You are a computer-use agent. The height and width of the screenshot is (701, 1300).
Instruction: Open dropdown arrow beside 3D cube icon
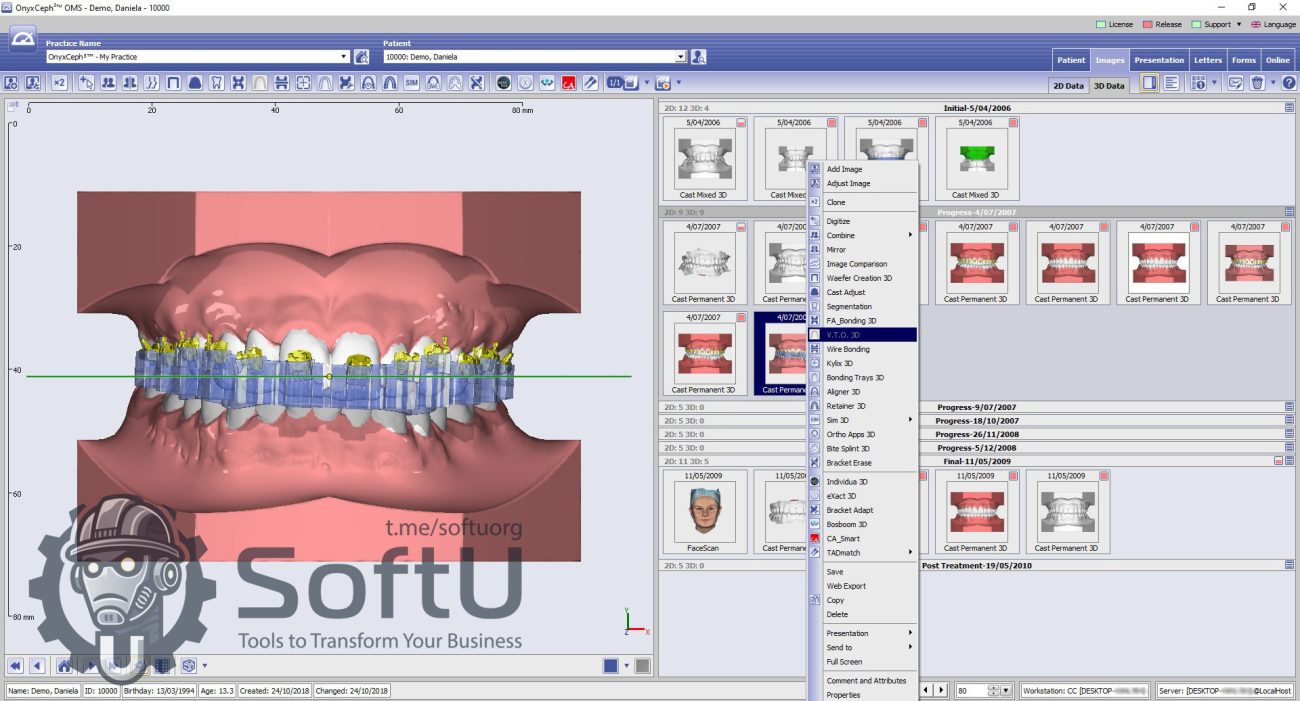click(x=205, y=666)
